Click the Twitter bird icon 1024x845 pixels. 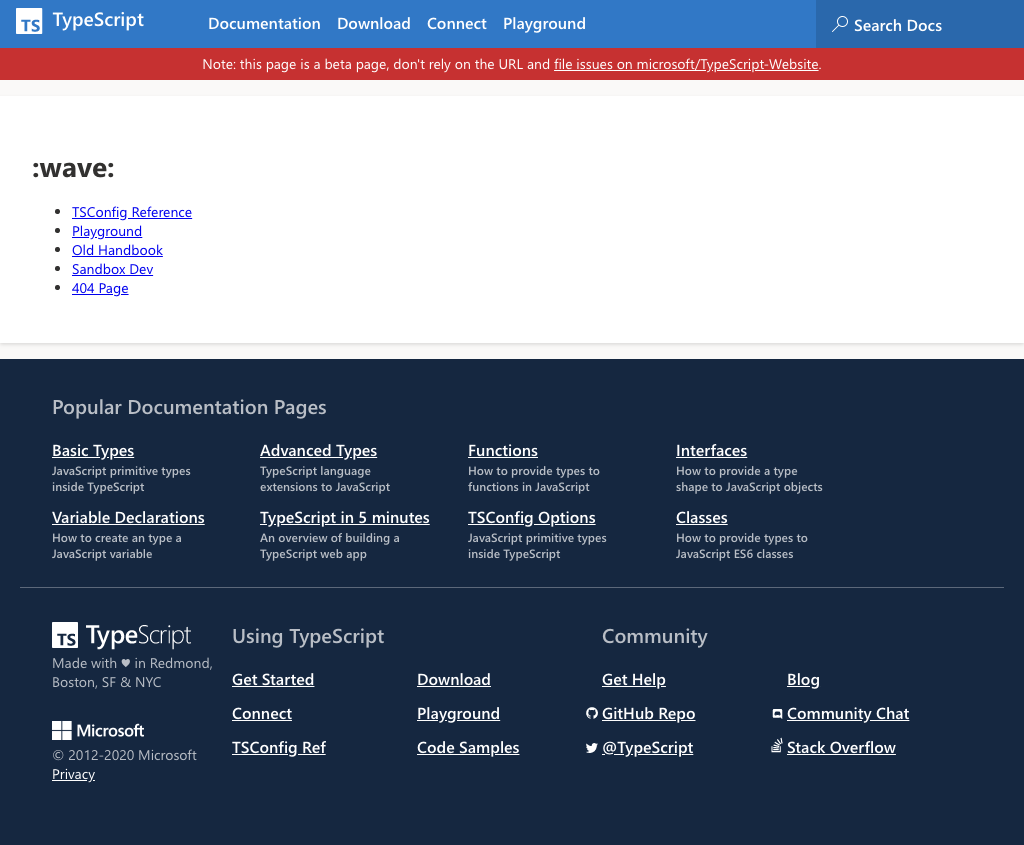pos(591,748)
